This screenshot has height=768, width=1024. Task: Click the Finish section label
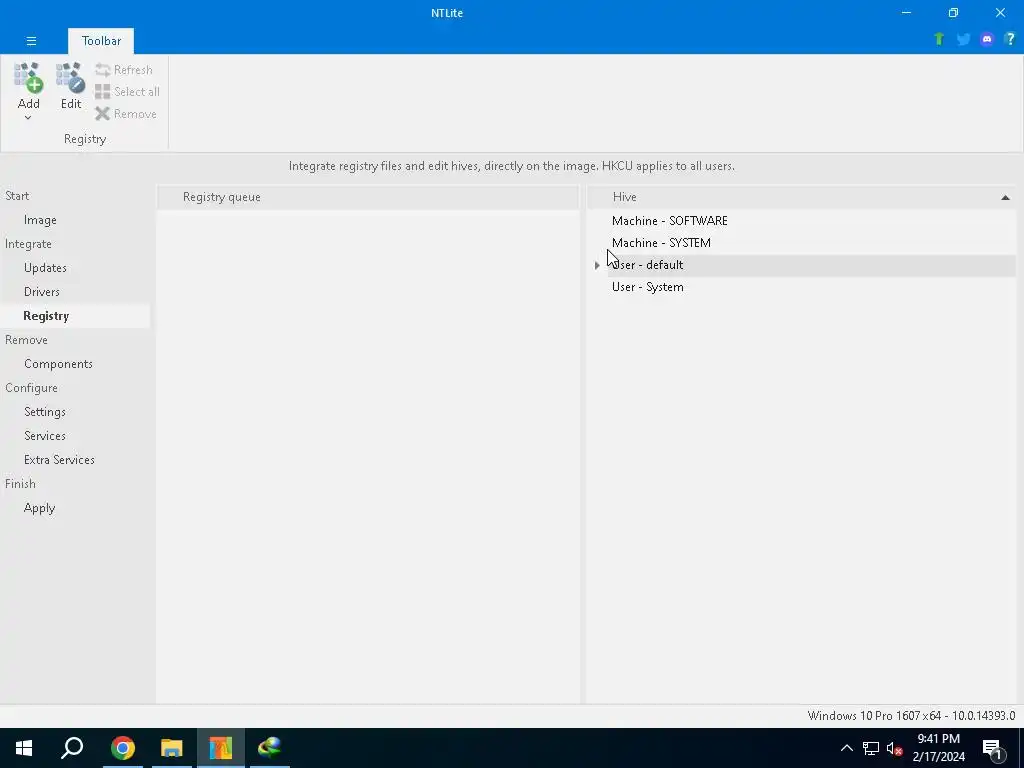click(x=20, y=484)
